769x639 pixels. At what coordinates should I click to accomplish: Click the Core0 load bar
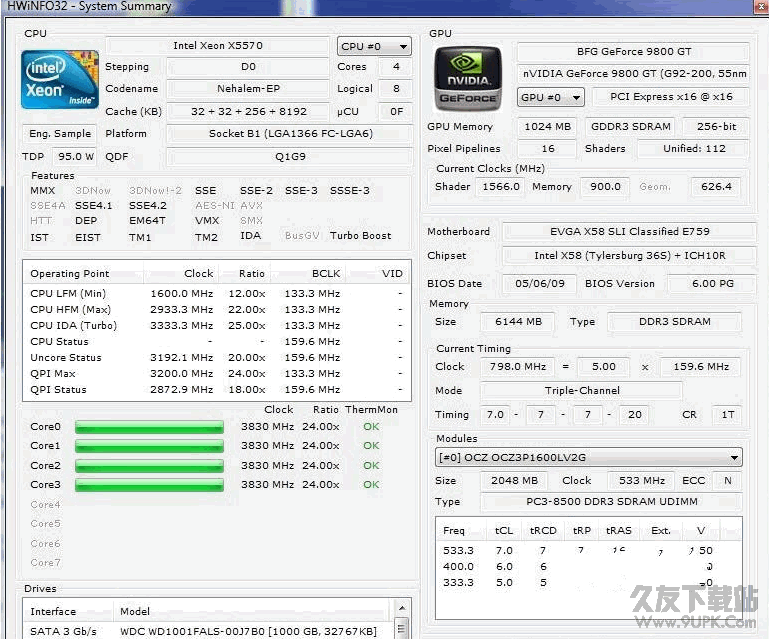coord(149,427)
